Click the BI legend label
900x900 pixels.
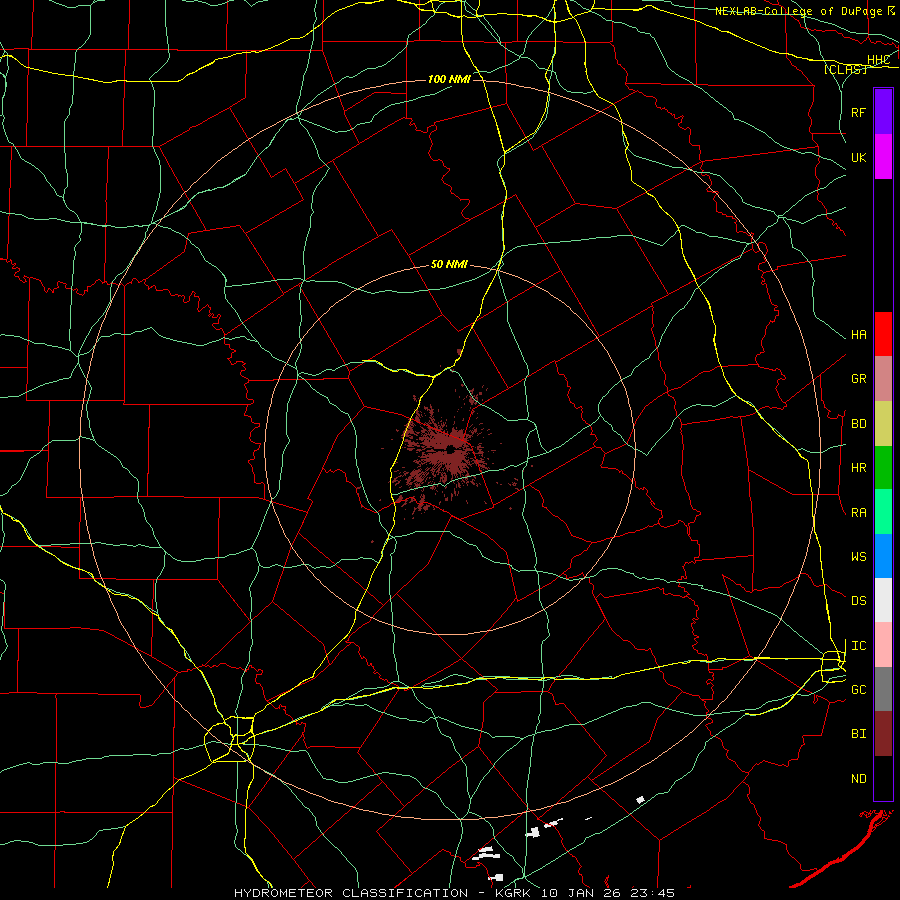tap(858, 734)
